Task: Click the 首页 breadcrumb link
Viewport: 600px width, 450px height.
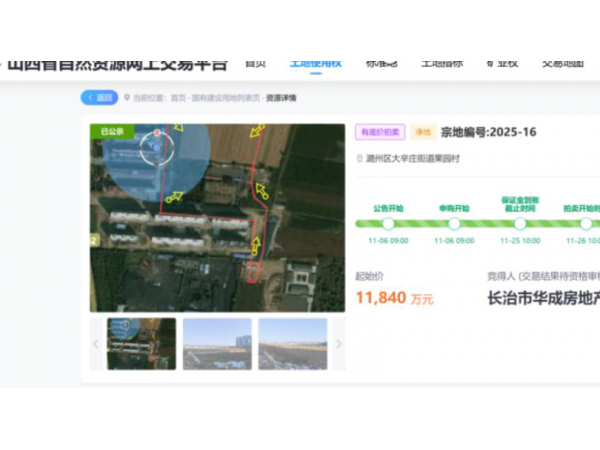Action: [177, 98]
